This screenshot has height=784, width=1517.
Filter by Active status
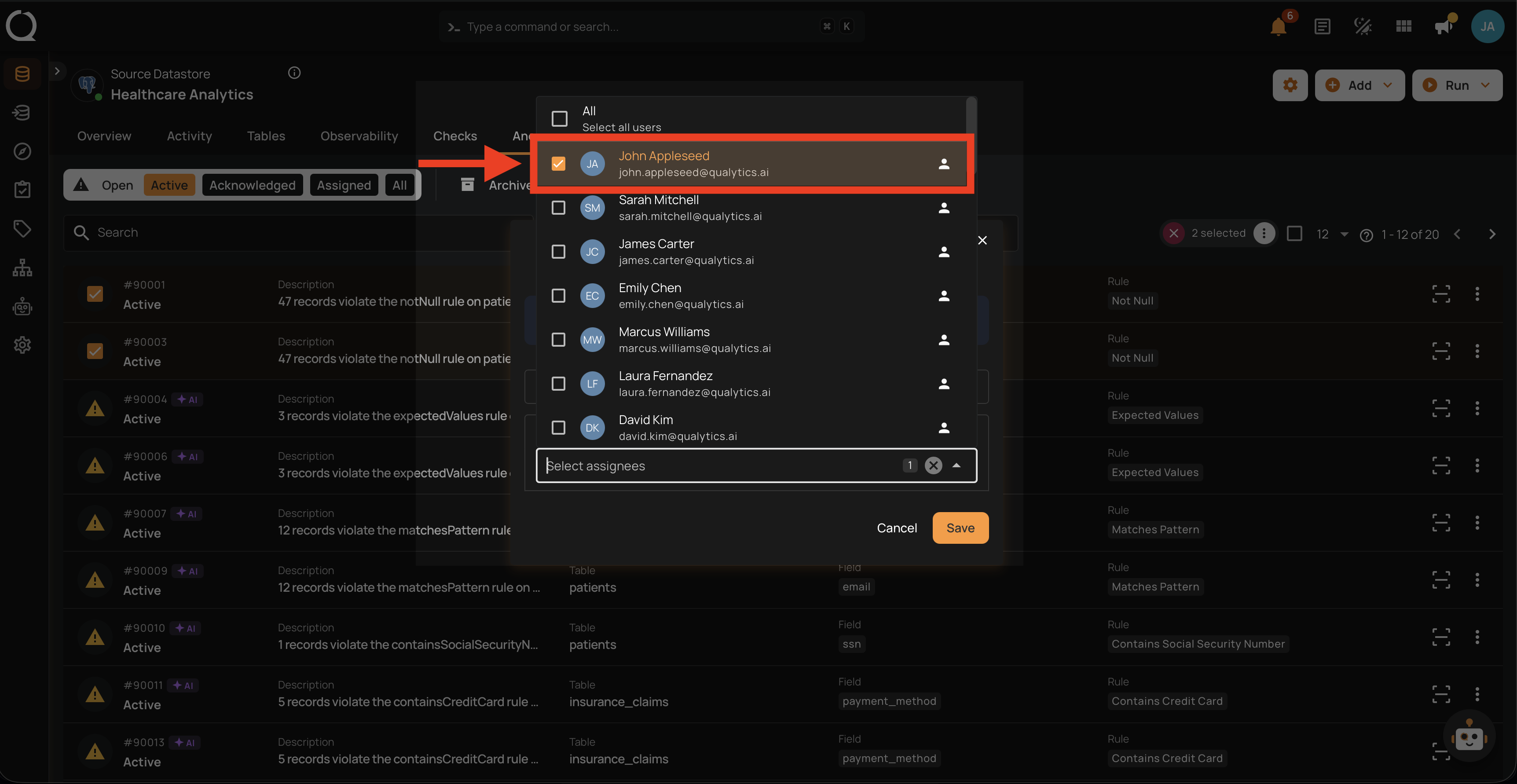click(x=169, y=185)
